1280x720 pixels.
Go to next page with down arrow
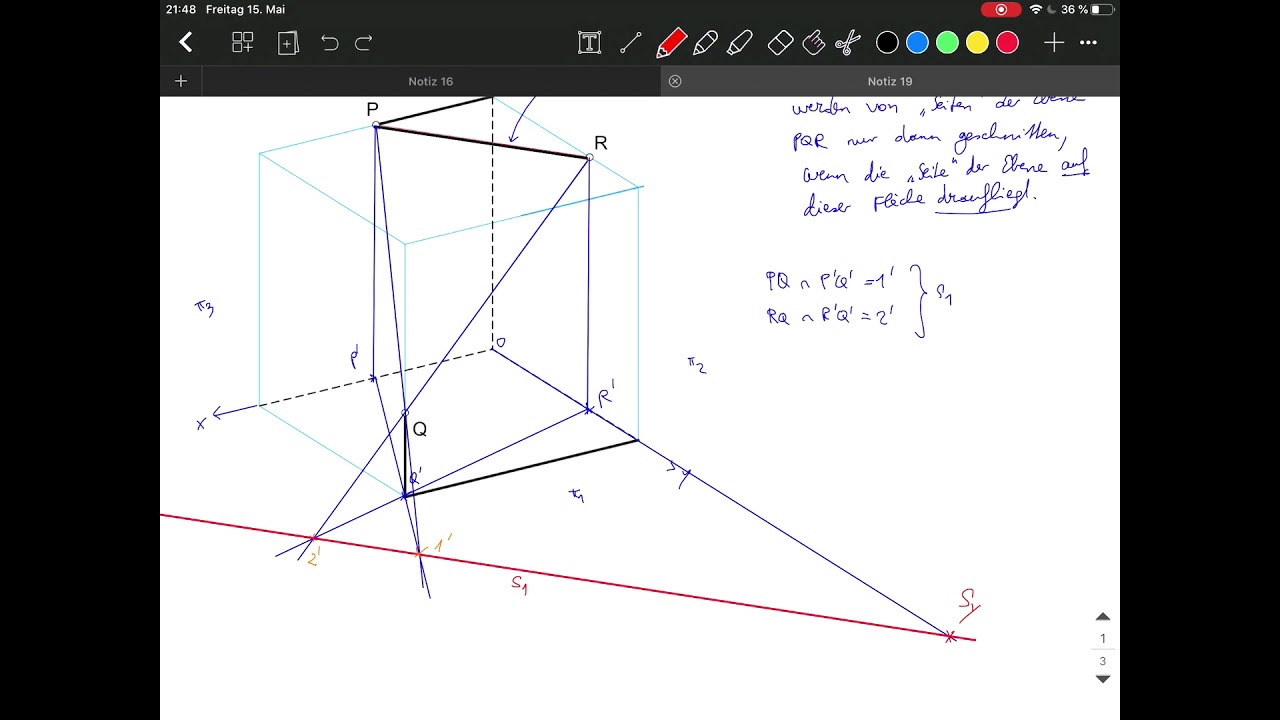tap(1103, 679)
